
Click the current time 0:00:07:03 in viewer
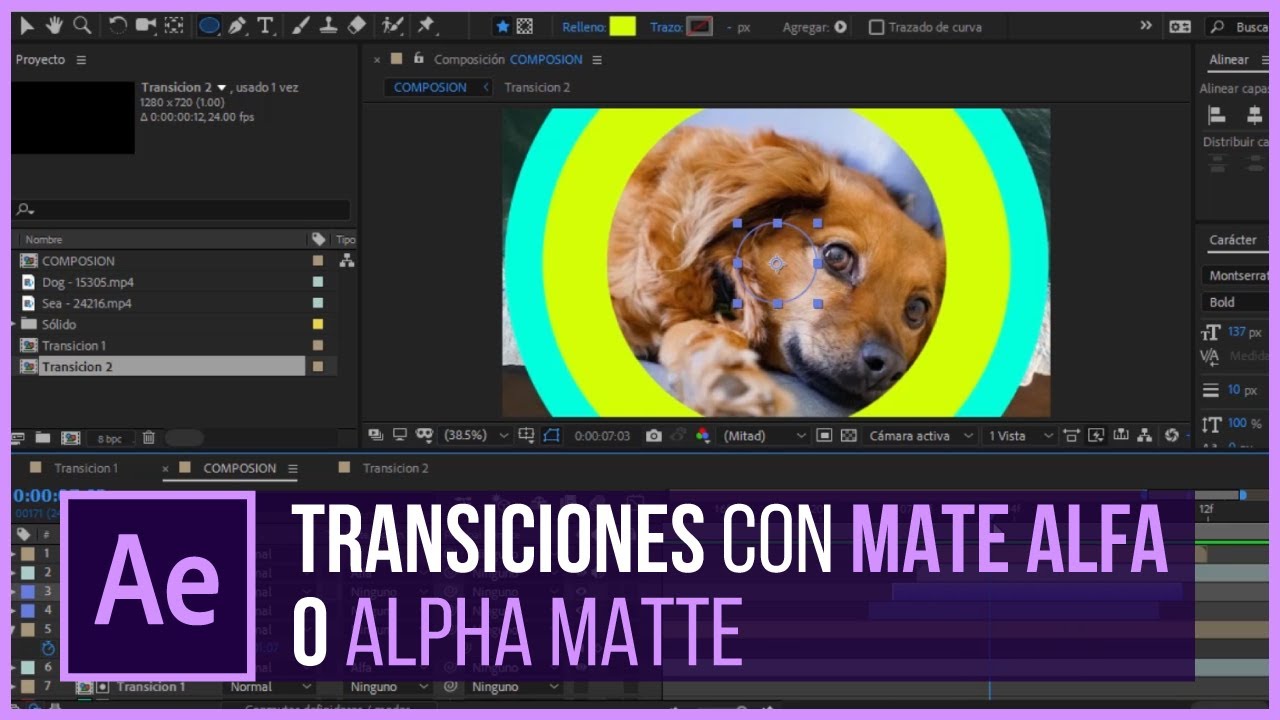tap(602, 436)
